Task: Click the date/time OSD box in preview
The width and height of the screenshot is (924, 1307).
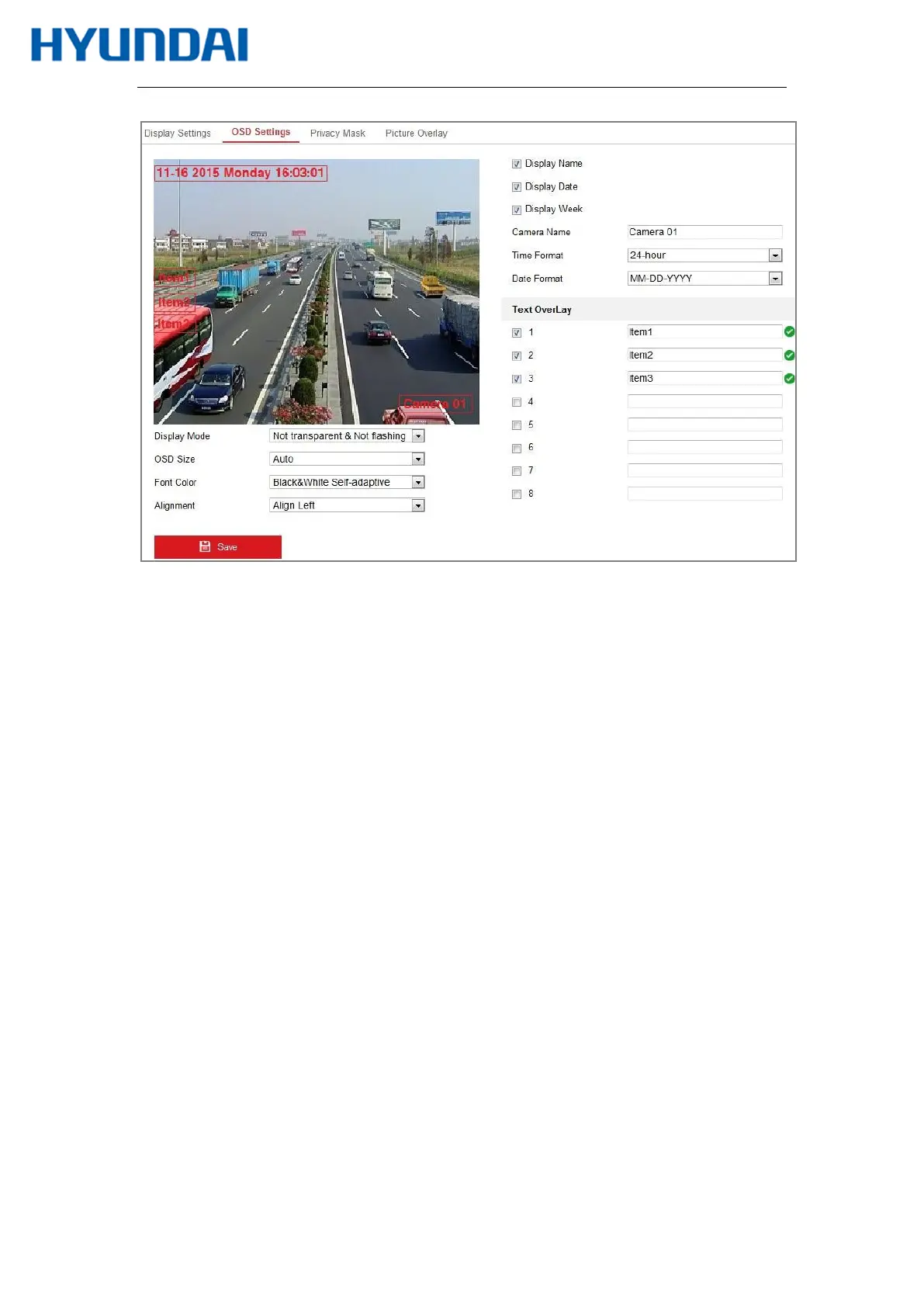Action: [241, 172]
